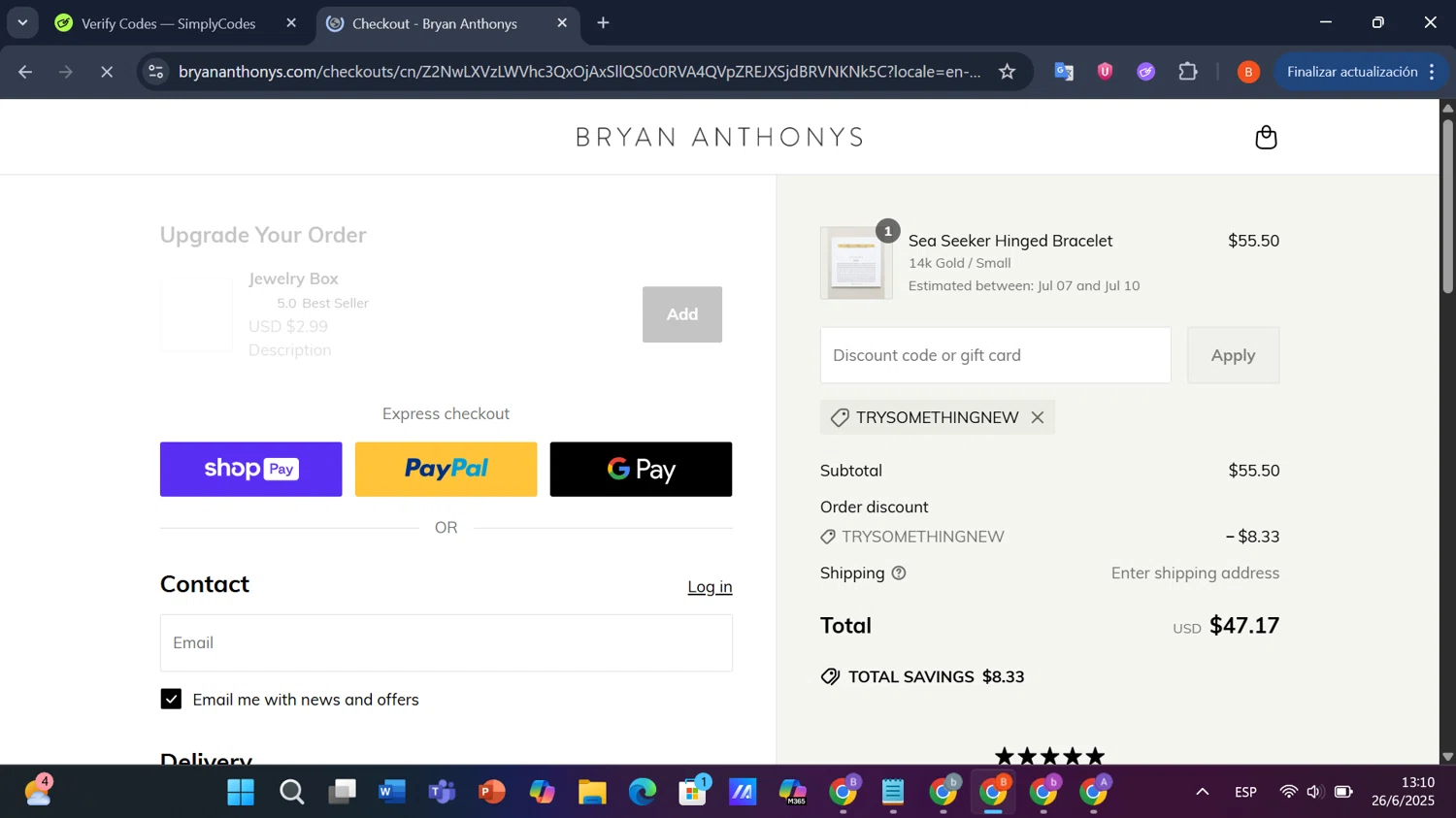Open the uBlock shield extension icon
This screenshot has width=1456, height=818.
1105,72
